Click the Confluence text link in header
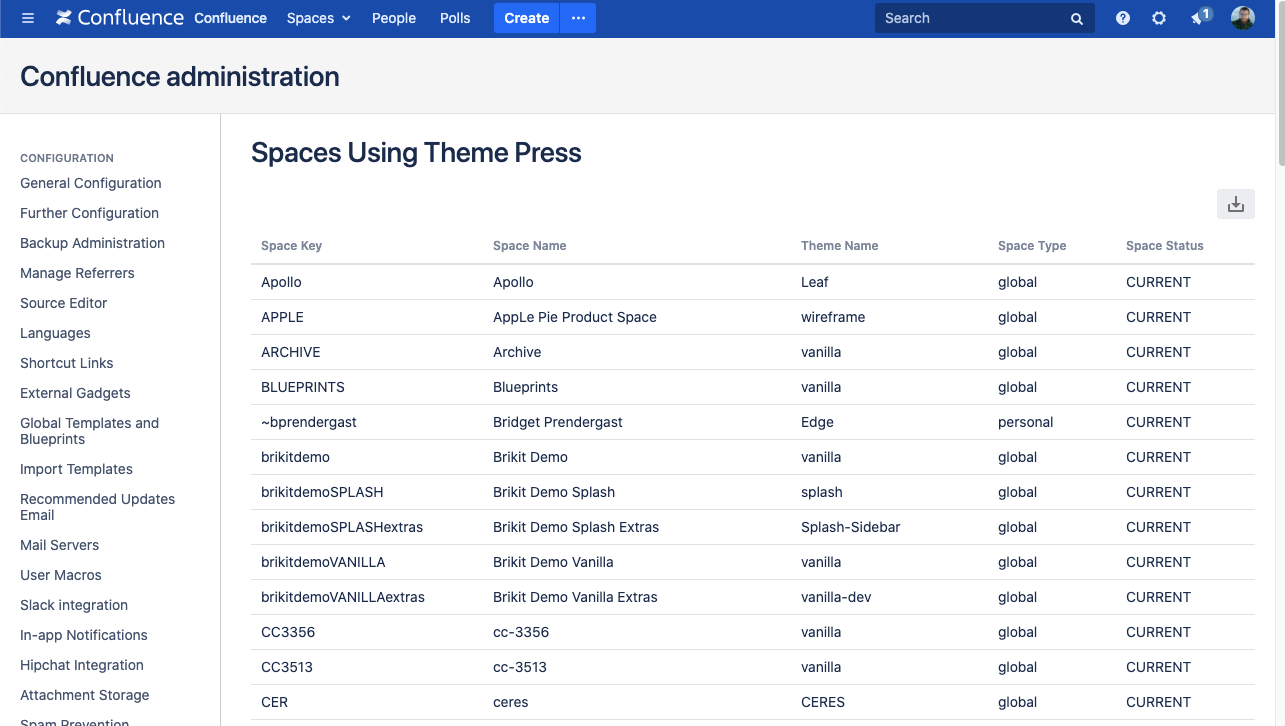 point(230,18)
